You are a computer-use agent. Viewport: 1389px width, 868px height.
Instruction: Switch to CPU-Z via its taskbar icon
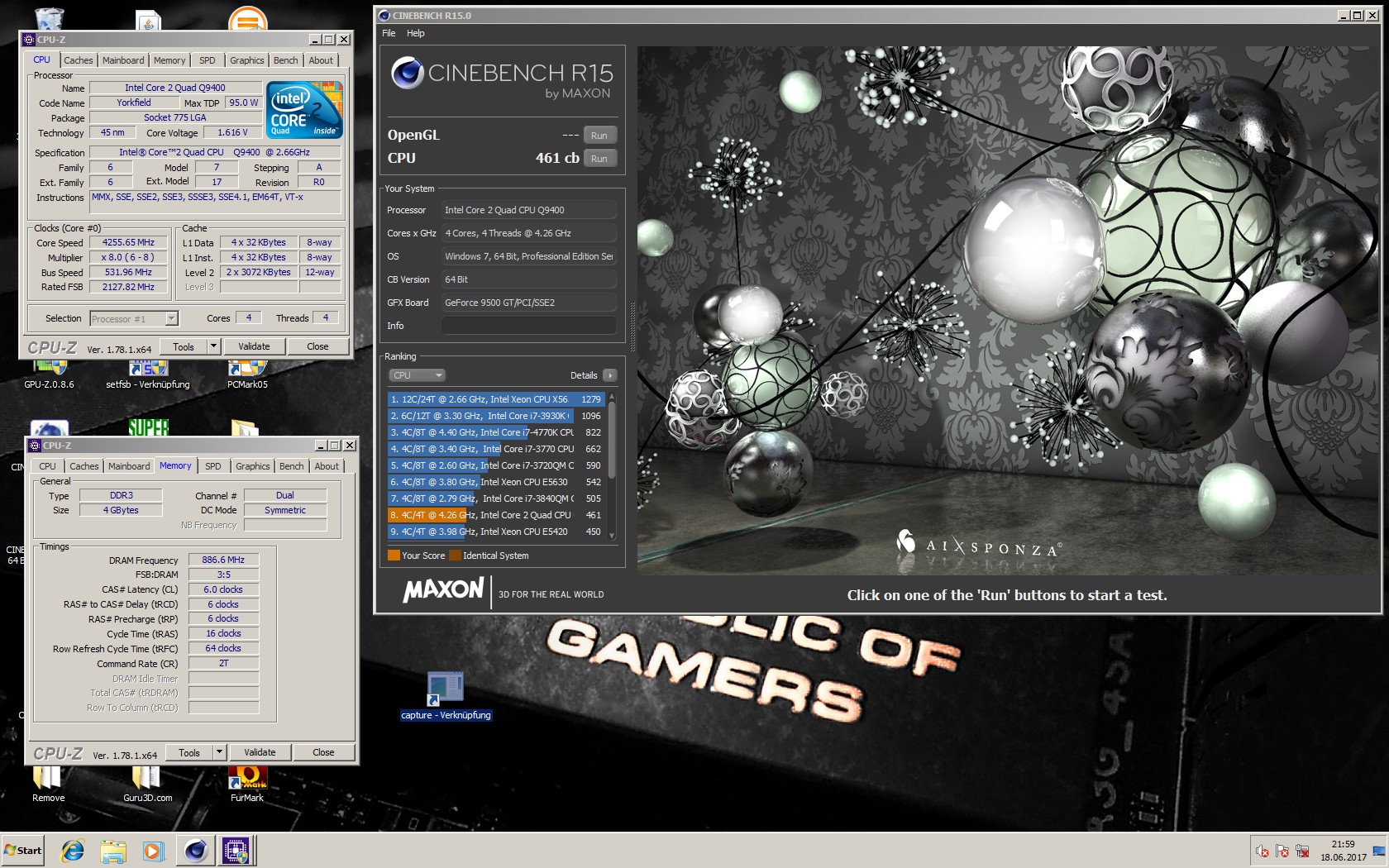(236, 851)
